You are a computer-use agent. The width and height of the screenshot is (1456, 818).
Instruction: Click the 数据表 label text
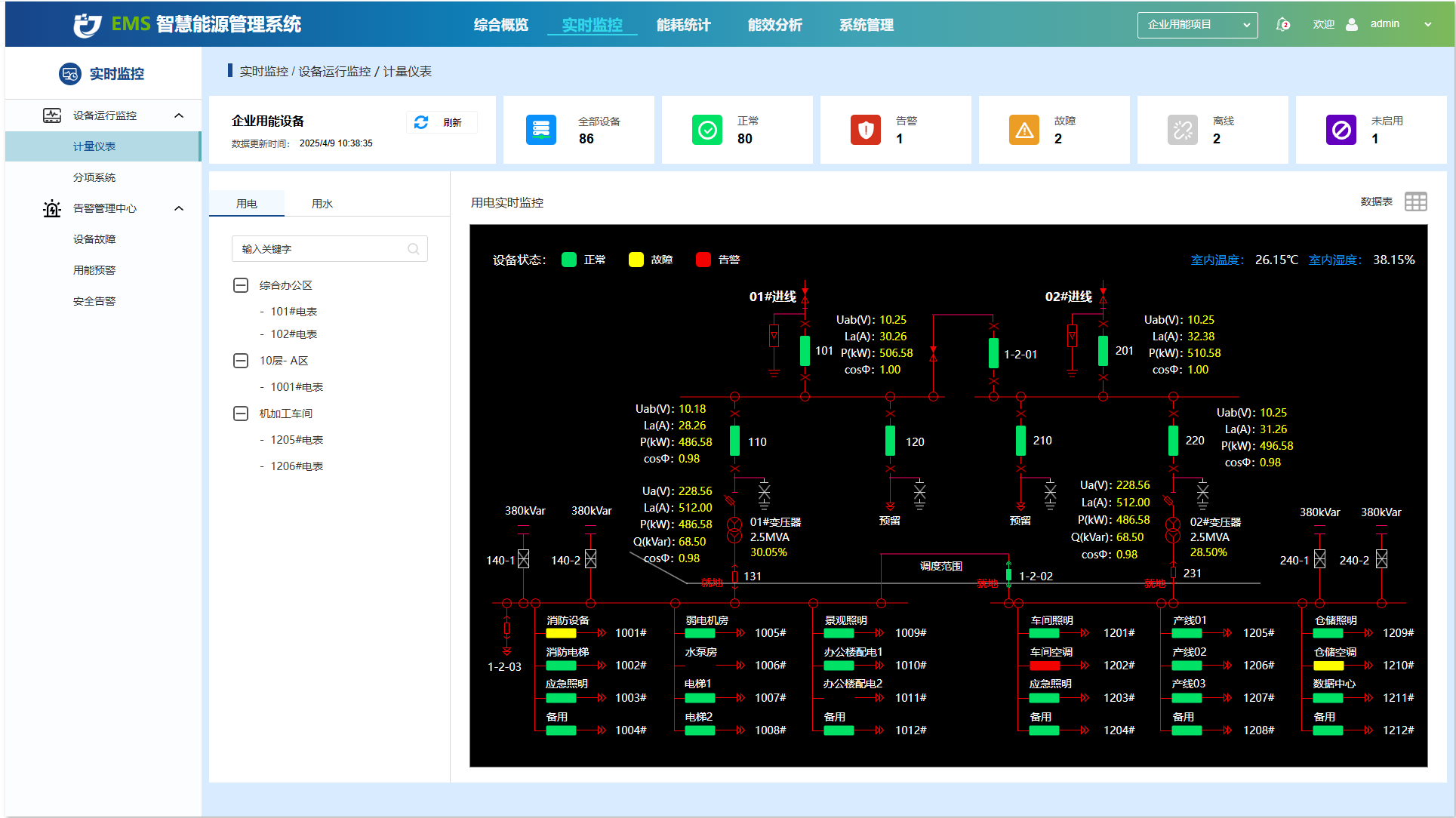coord(1377,201)
